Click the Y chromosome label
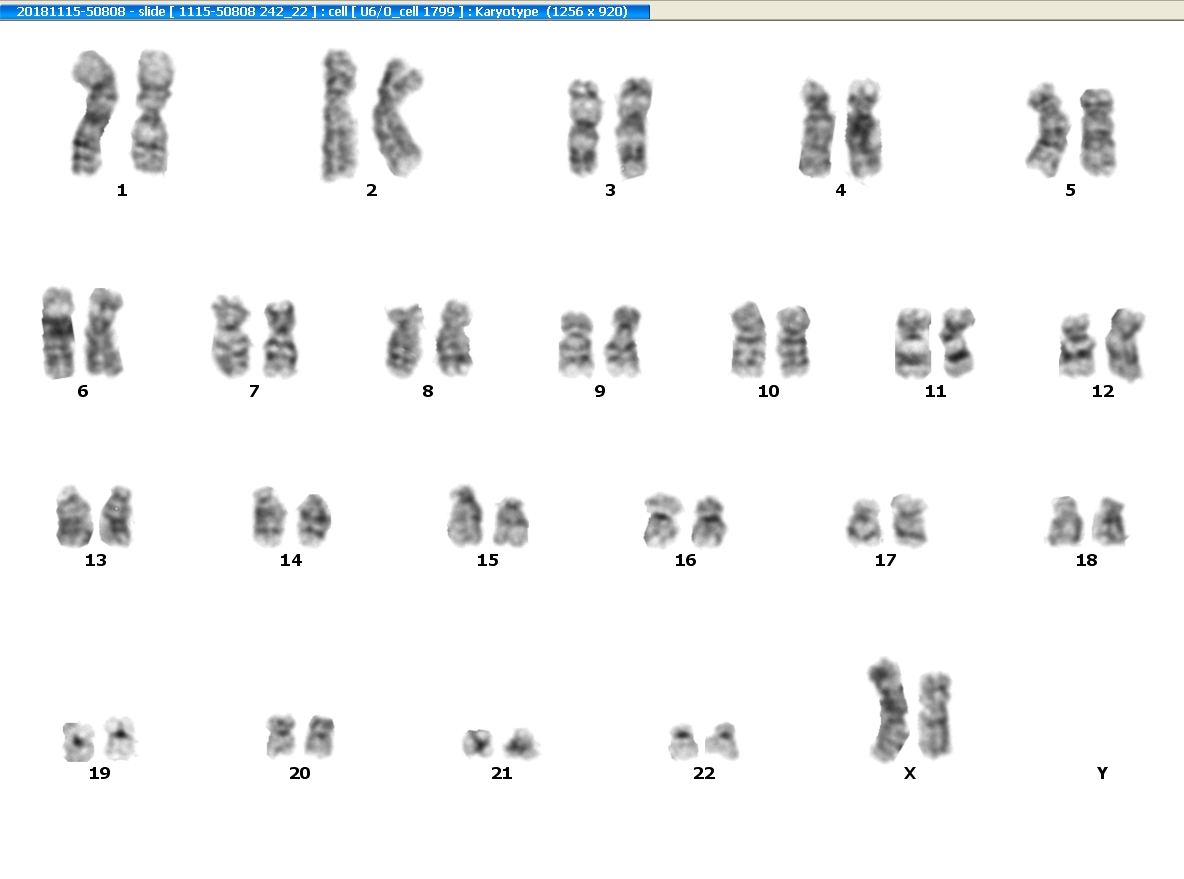 (1102, 773)
